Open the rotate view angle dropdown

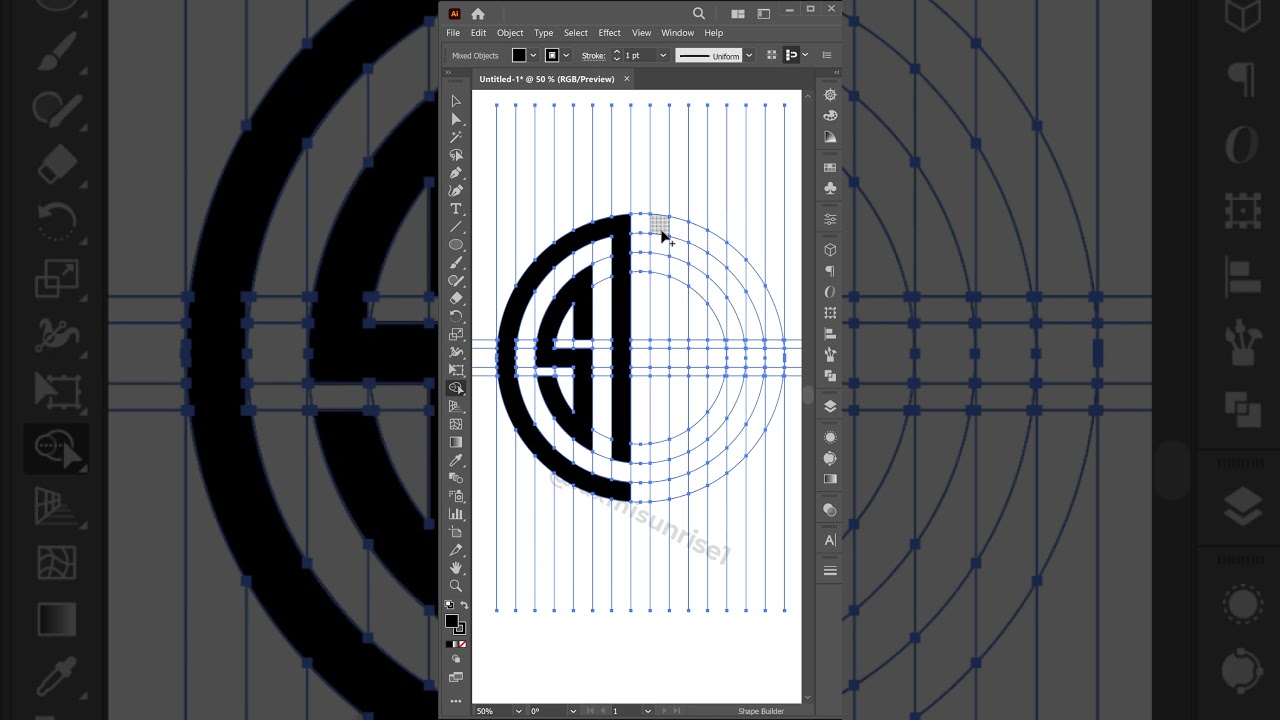(x=572, y=711)
